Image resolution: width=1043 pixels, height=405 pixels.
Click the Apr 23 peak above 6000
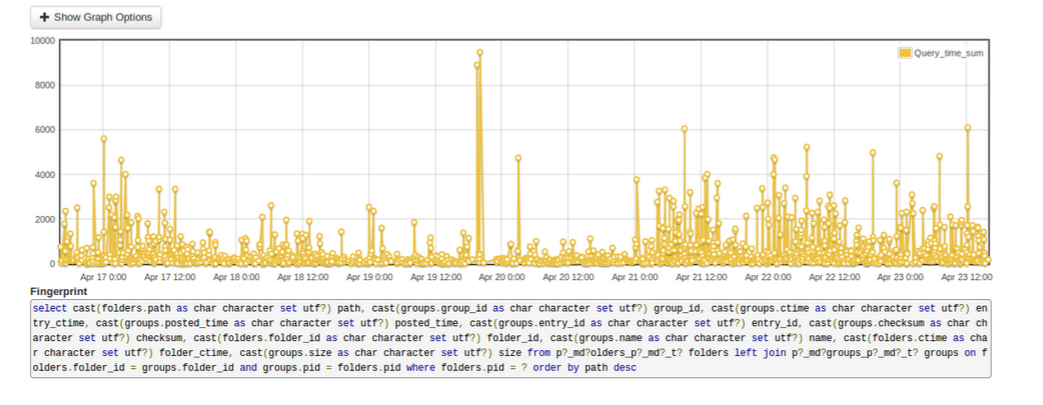tap(967, 128)
